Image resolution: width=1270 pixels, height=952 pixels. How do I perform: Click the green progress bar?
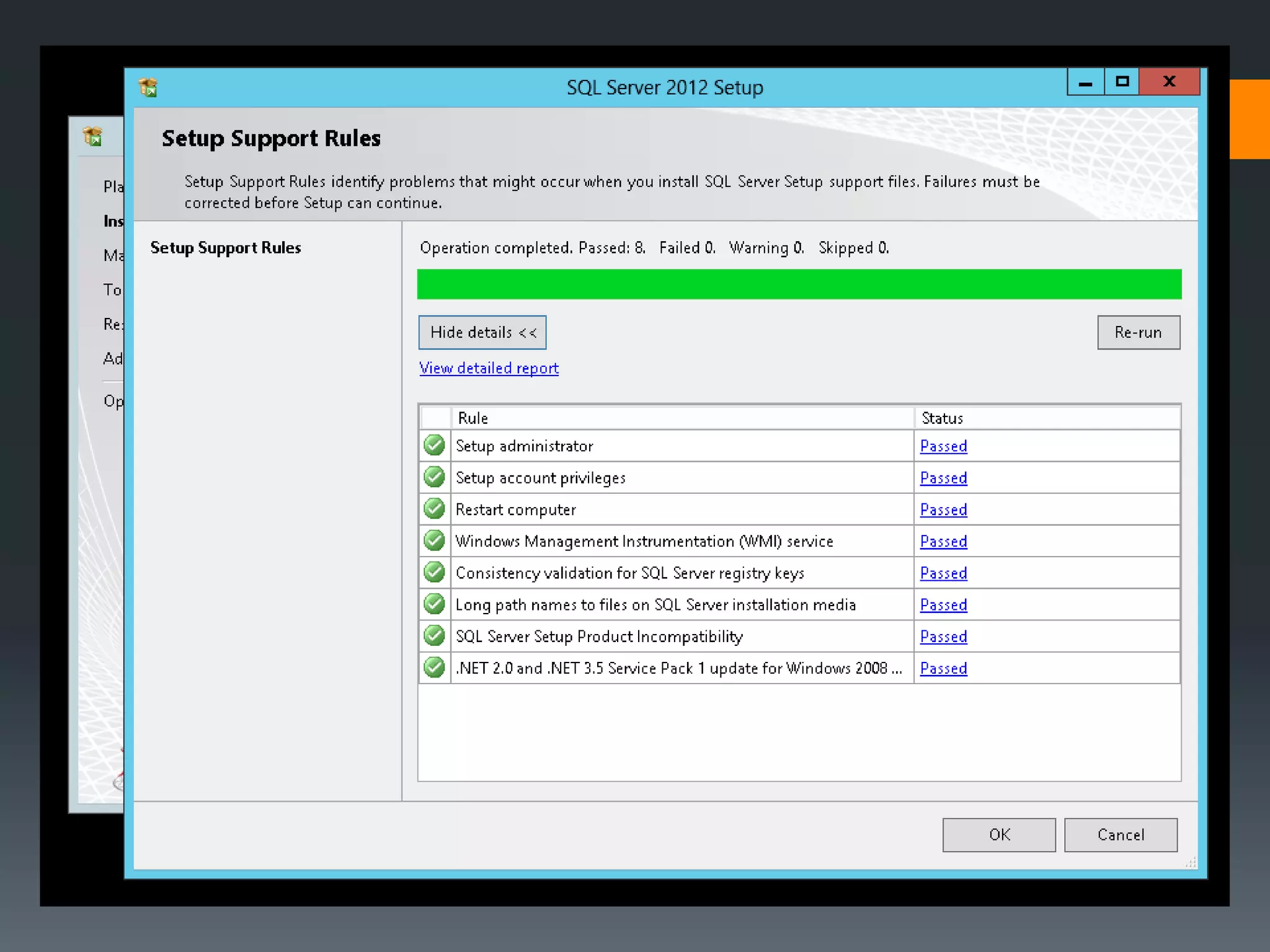pos(799,284)
